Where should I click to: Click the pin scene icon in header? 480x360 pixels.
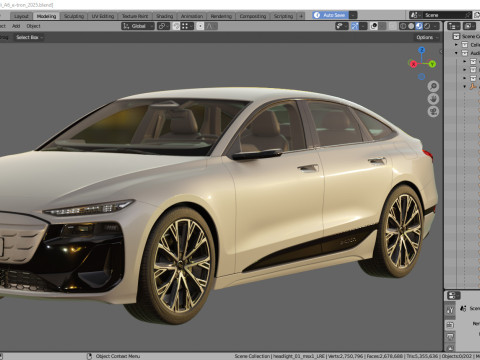click(468, 15)
